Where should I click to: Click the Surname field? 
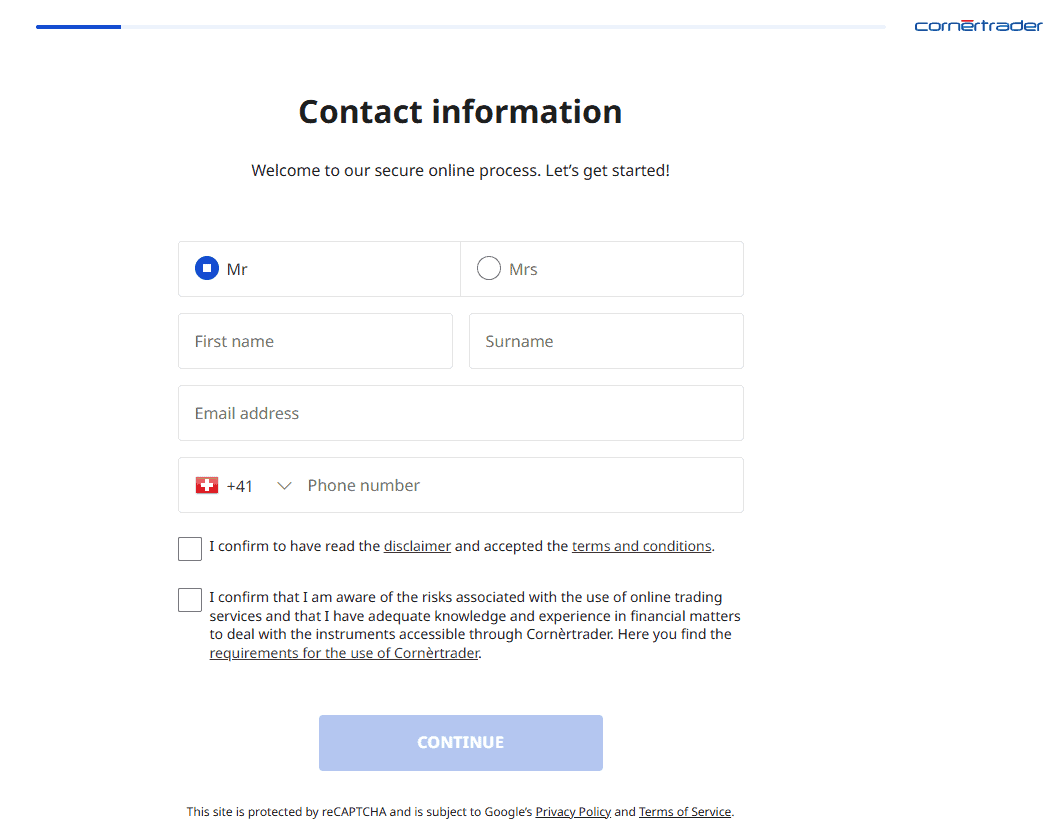click(x=606, y=341)
